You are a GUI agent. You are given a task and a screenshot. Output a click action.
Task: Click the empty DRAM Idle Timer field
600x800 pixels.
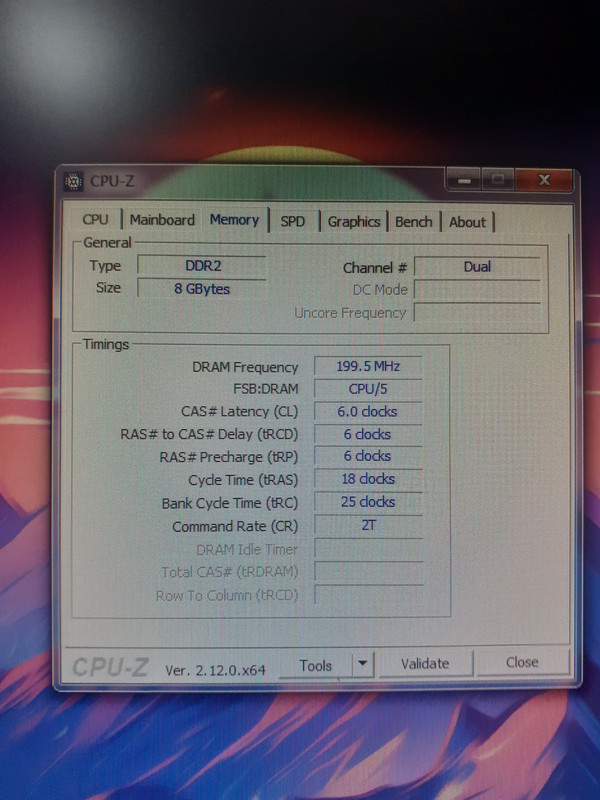(368, 549)
